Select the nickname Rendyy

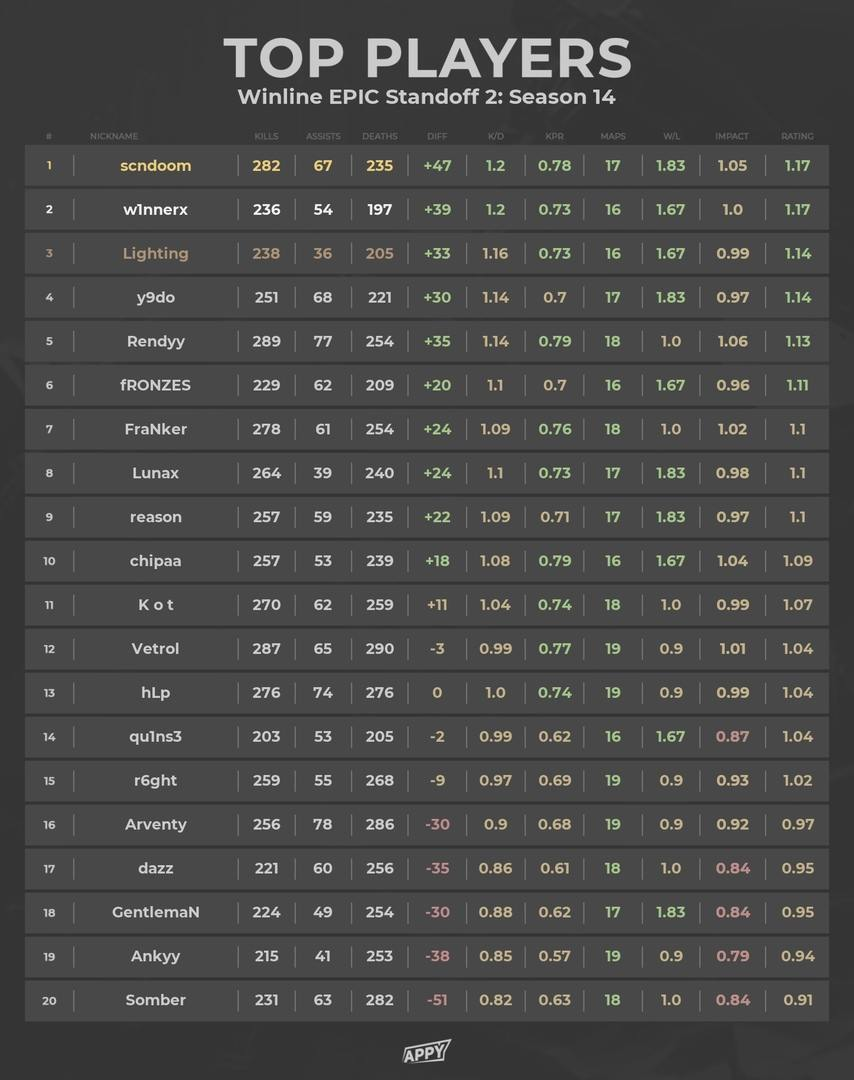click(156, 342)
